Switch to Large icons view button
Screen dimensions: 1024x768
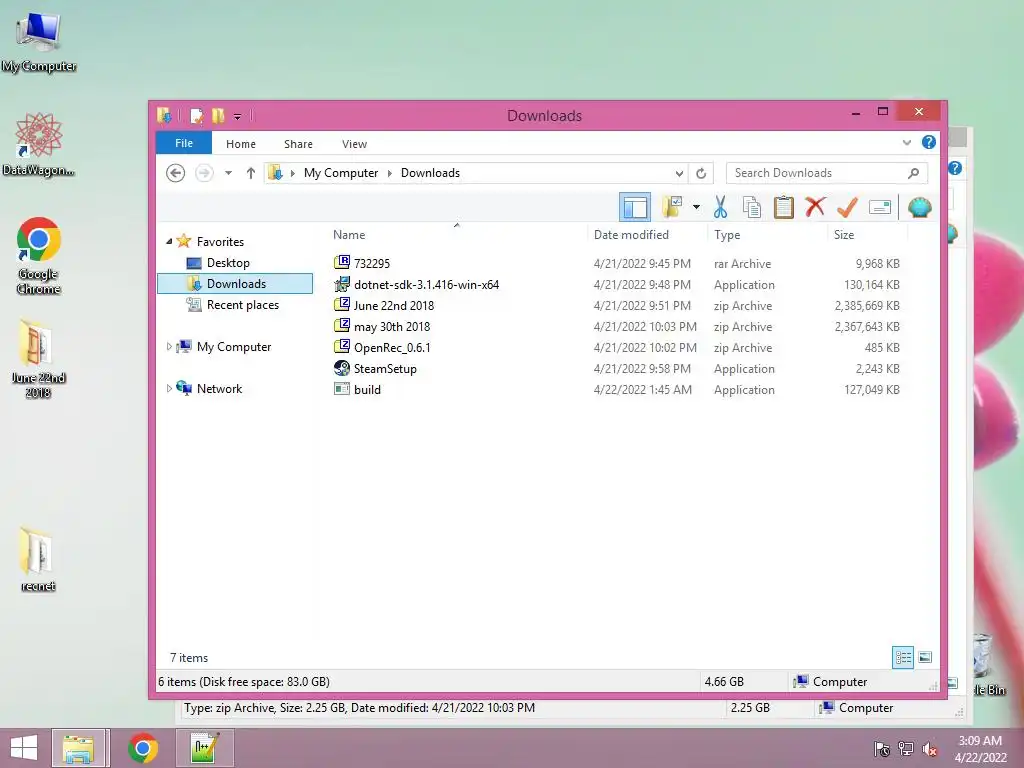point(925,657)
